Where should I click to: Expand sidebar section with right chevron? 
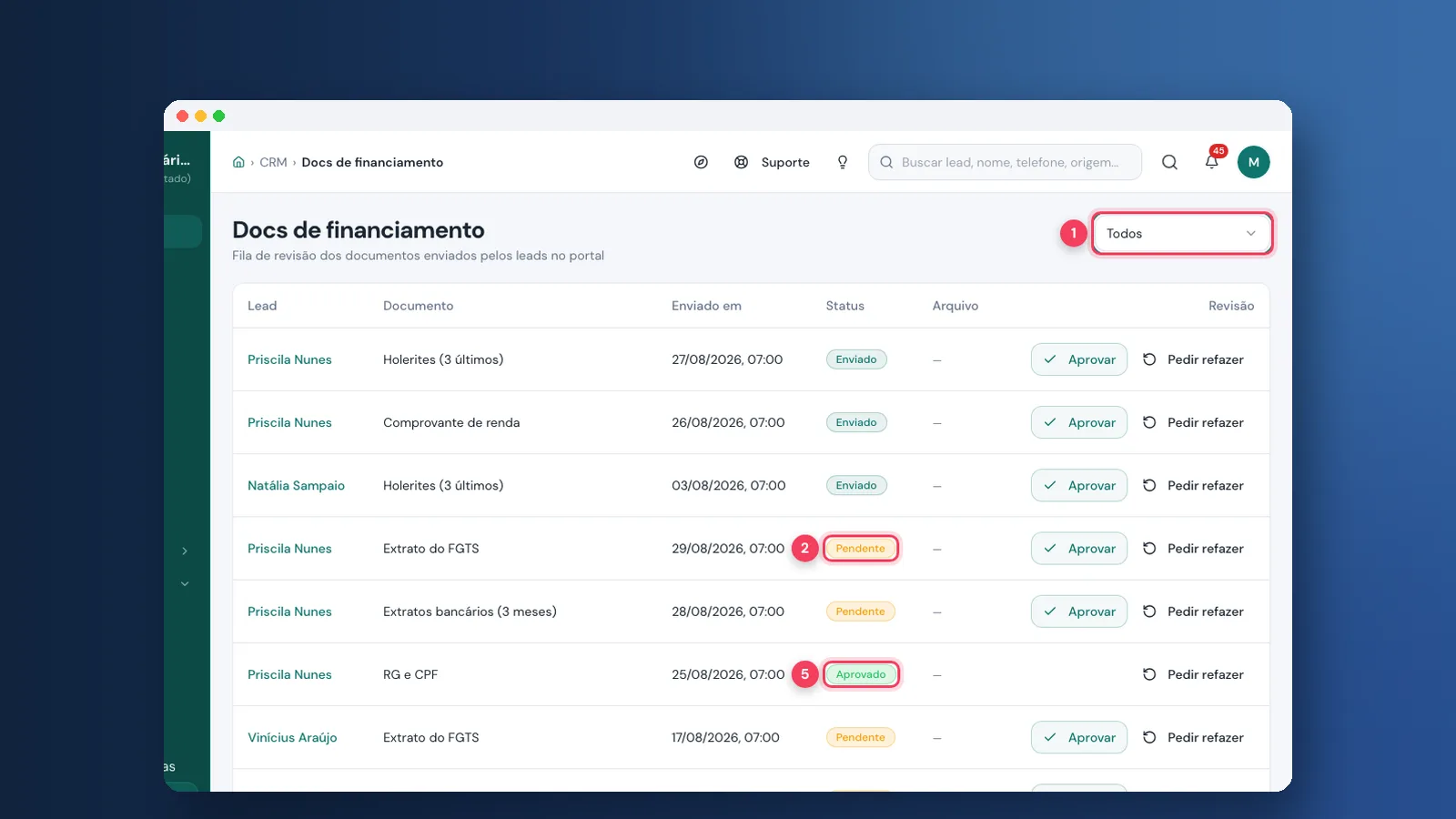coord(185,551)
